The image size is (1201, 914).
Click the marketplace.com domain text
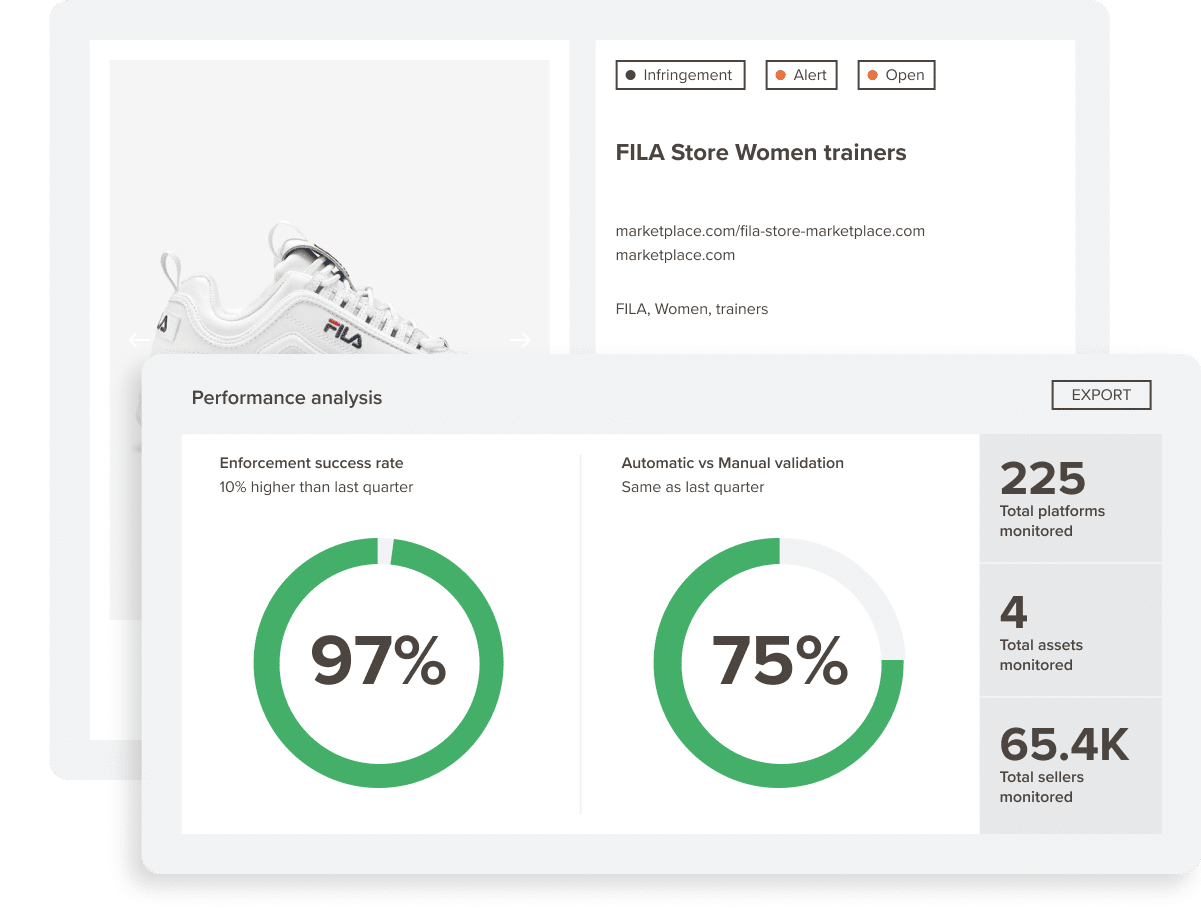click(675, 255)
